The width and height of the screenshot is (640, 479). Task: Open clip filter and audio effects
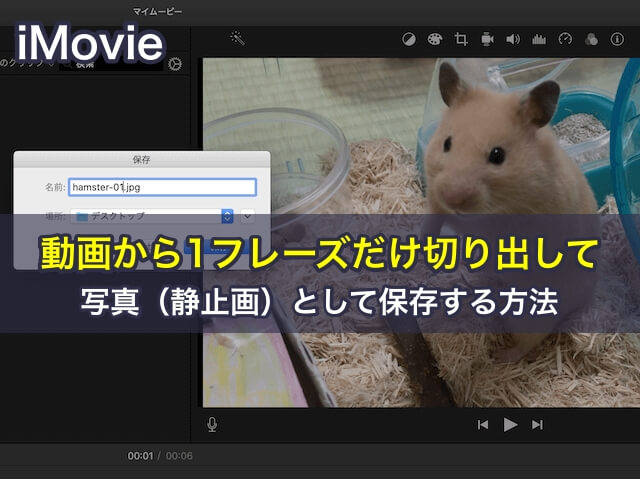pyautogui.click(x=591, y=39)
